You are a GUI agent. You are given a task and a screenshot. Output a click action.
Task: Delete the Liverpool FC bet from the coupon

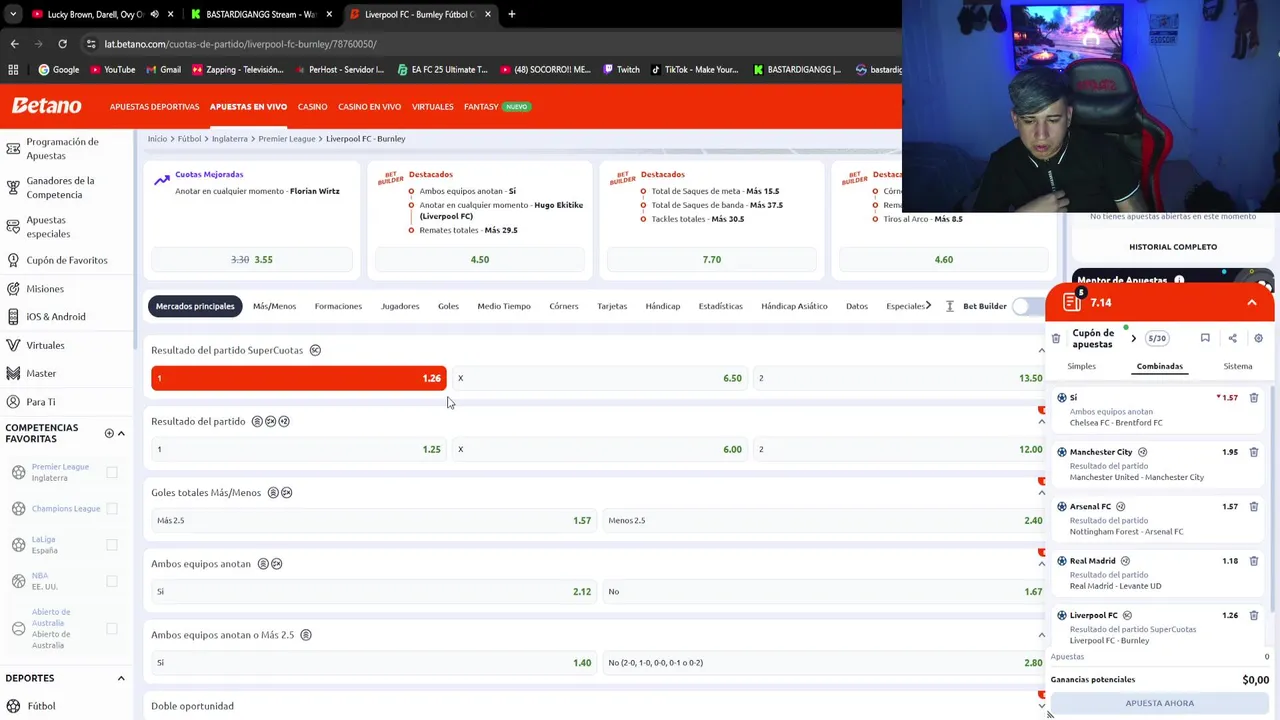[1253, 616]
